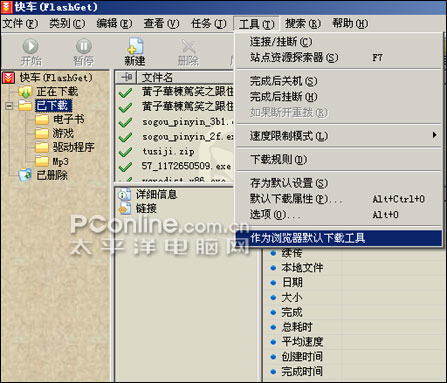This screenshot has width=447, height=383.
Task: Click the 大小 detail row
Action: point(292,297)
